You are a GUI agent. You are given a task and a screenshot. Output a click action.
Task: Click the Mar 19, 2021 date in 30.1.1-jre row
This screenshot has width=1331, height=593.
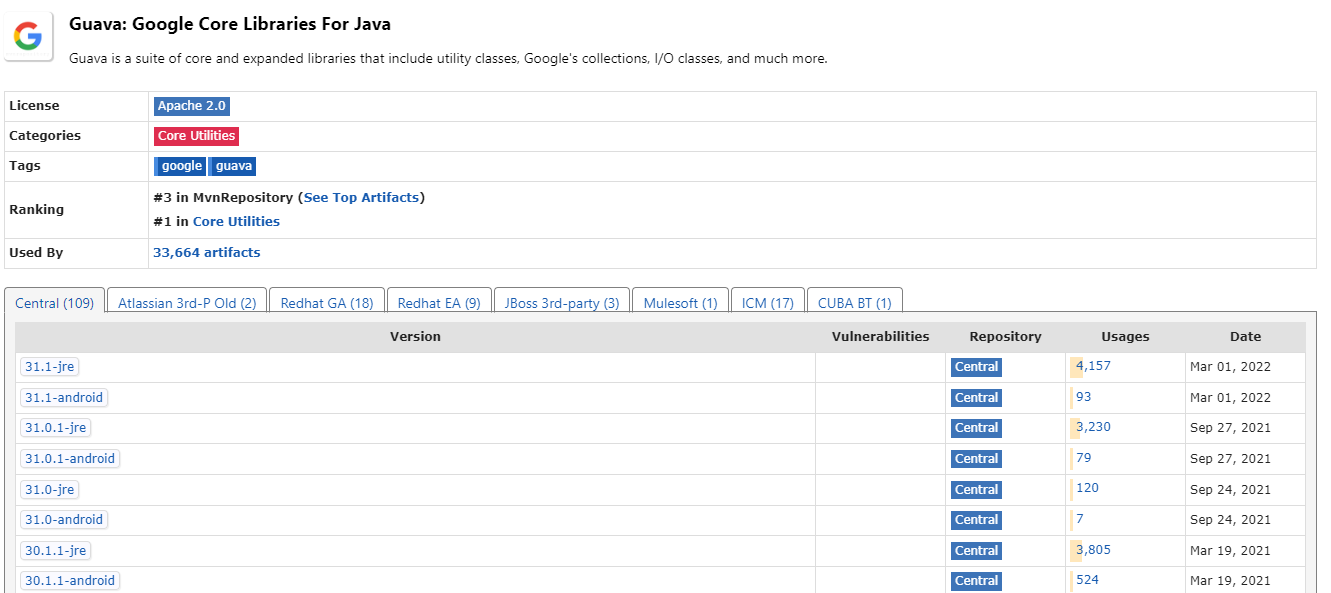[x=1230, y=551]
